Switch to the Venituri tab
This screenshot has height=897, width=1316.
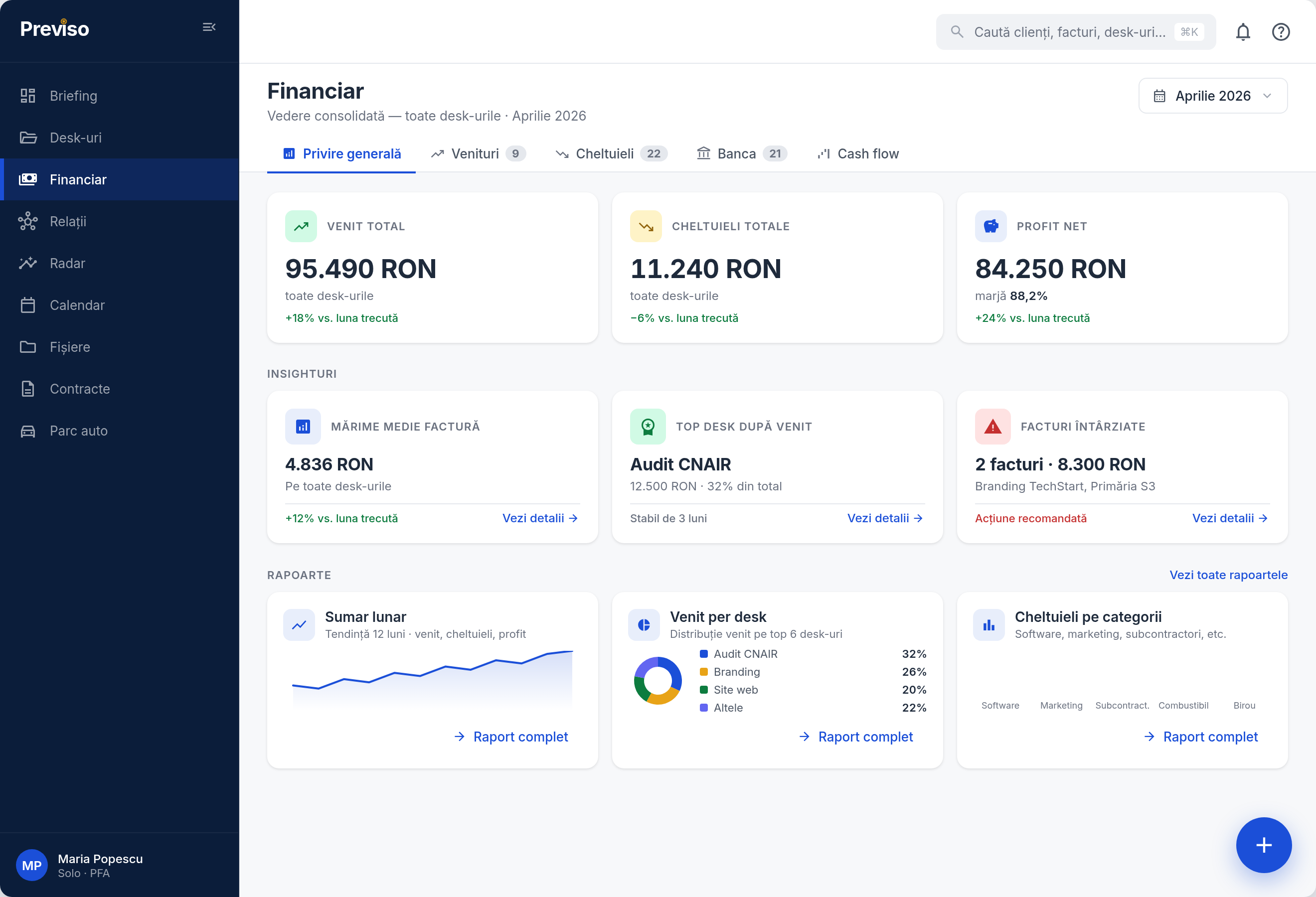coord(478,153)
